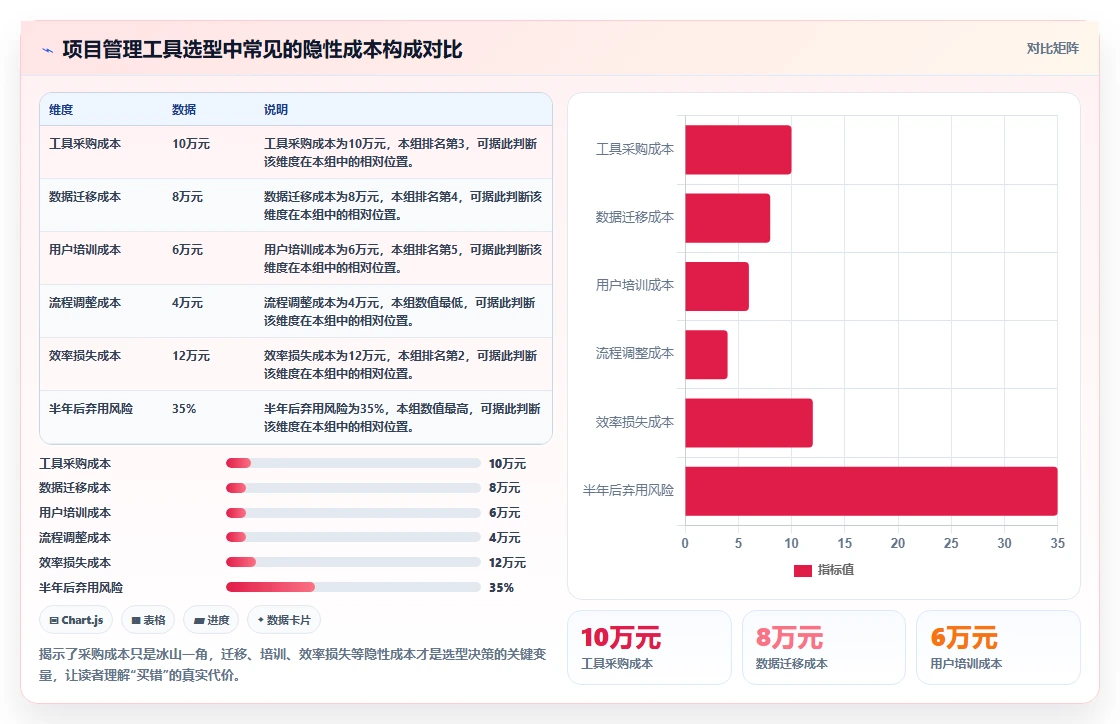
Task: Click the 用户培训成本 table row name
Action: 85,249
